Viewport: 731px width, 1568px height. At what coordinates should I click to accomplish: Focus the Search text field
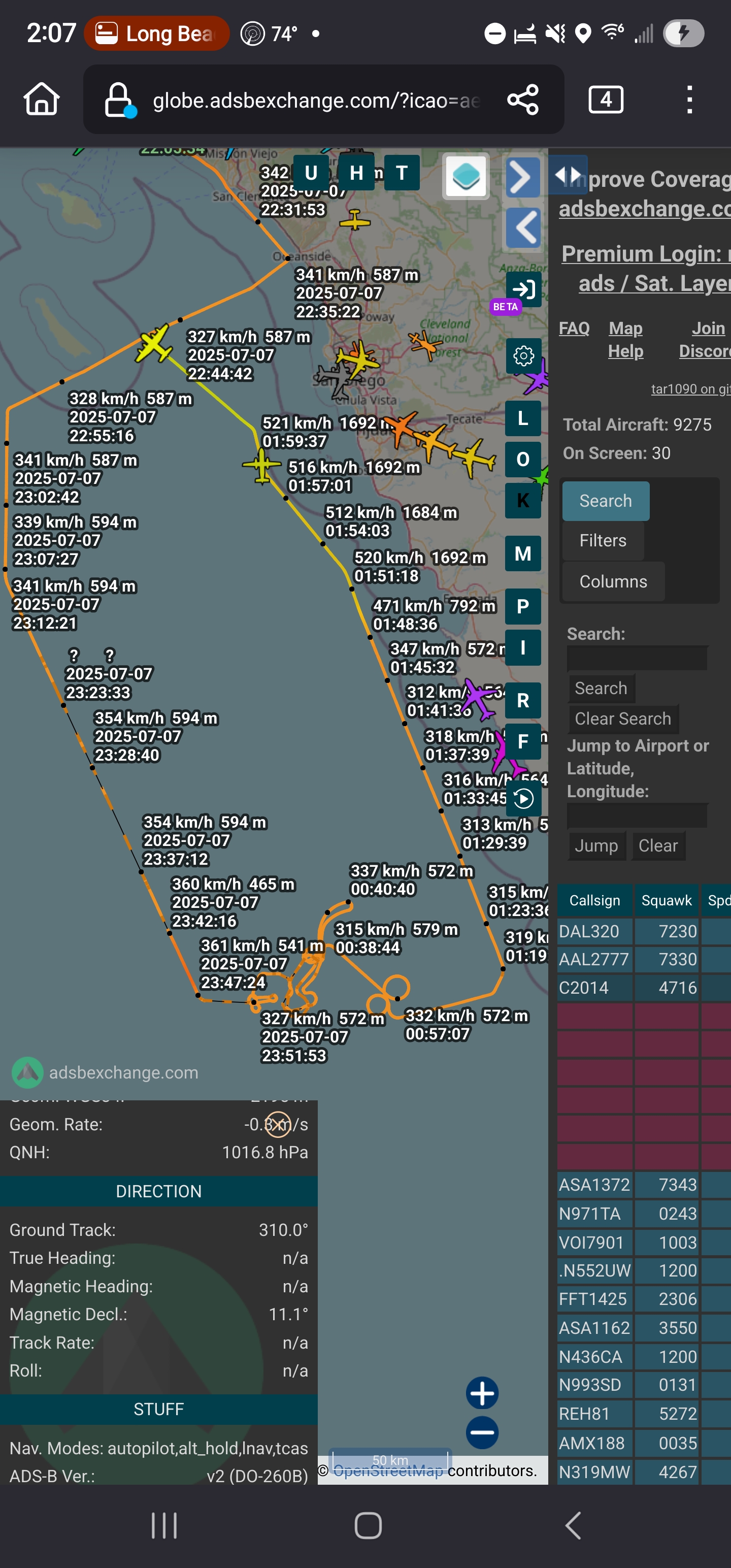tap(637, 658)
